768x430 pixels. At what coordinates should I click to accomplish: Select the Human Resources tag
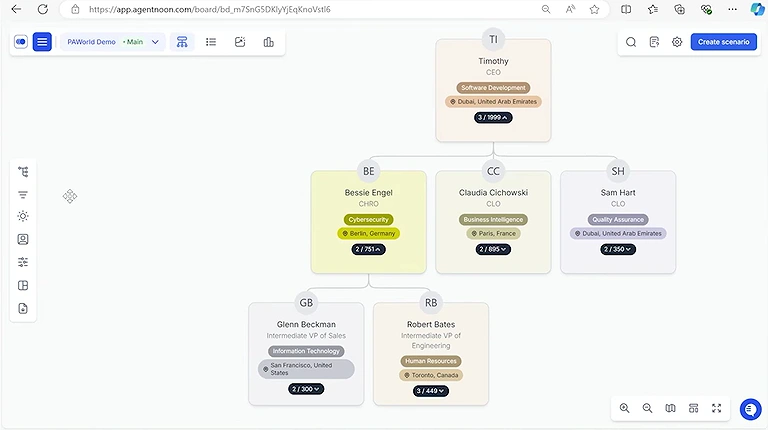click(x=431, y=361)
